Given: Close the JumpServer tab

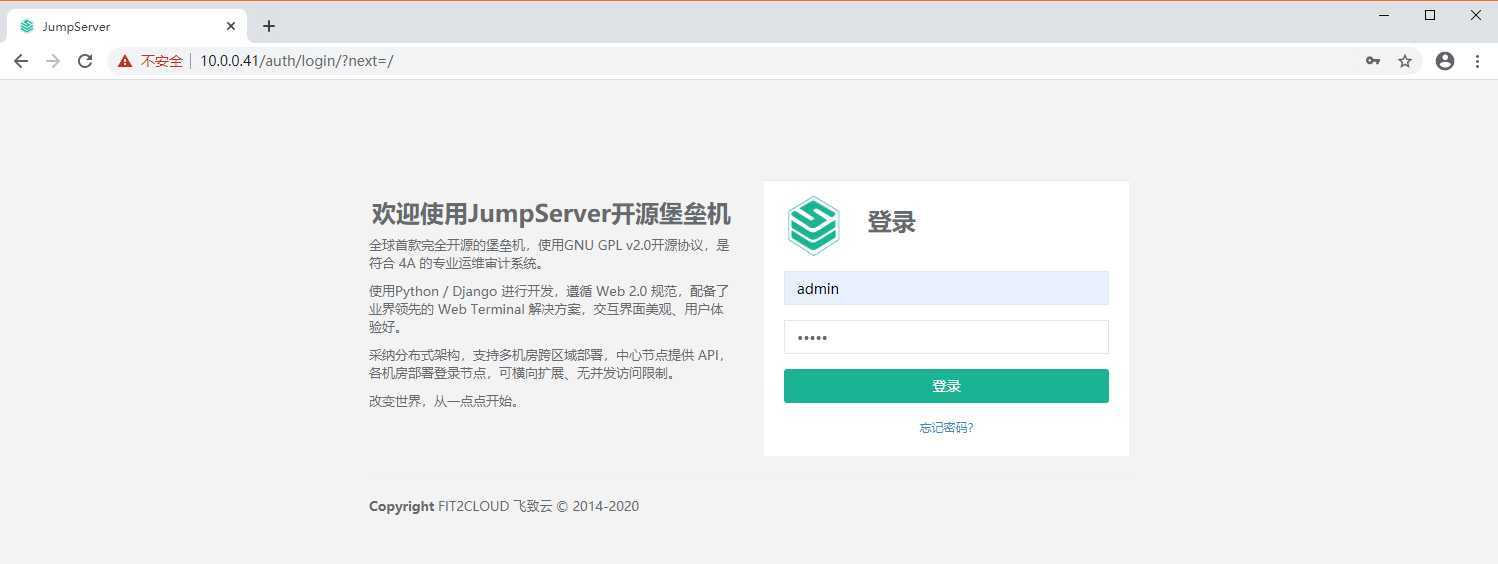Looking at the screenshot, I should 229,26.
